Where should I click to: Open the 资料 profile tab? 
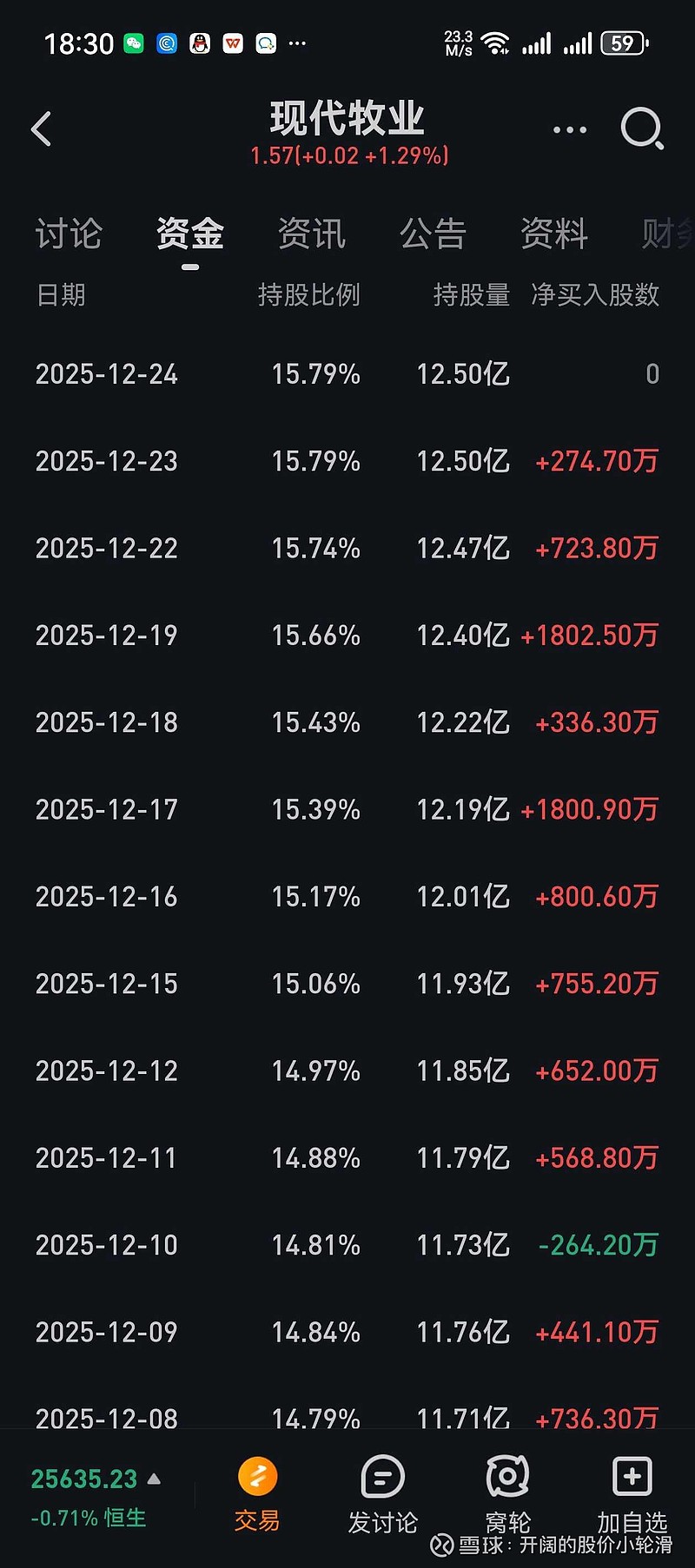pyautogui.click(x=554, y=234)
